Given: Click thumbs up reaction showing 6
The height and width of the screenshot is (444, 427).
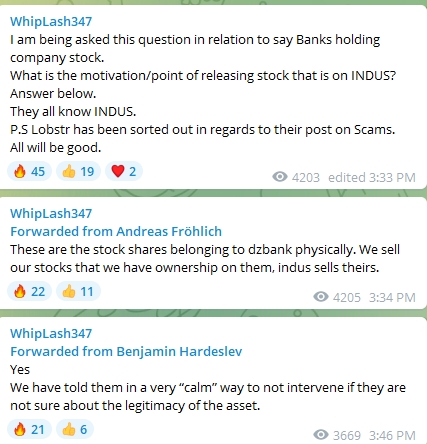Looking at the screenshot, I should point(75,429).
